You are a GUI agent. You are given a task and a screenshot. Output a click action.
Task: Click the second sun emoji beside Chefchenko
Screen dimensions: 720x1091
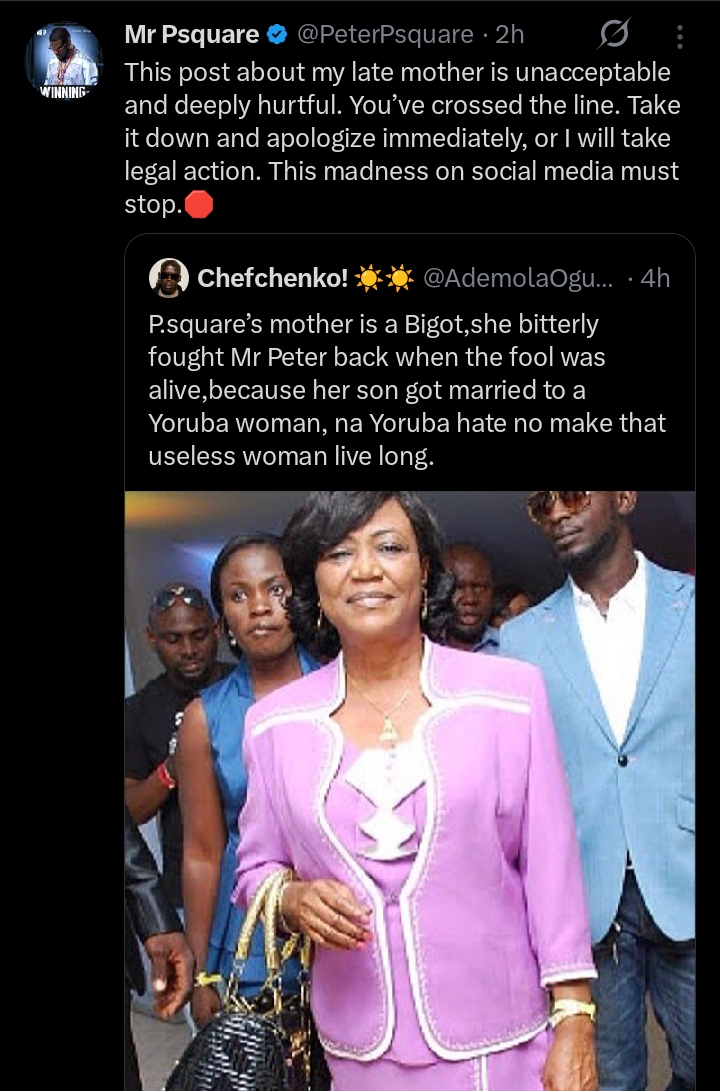[x=400, y=278]
